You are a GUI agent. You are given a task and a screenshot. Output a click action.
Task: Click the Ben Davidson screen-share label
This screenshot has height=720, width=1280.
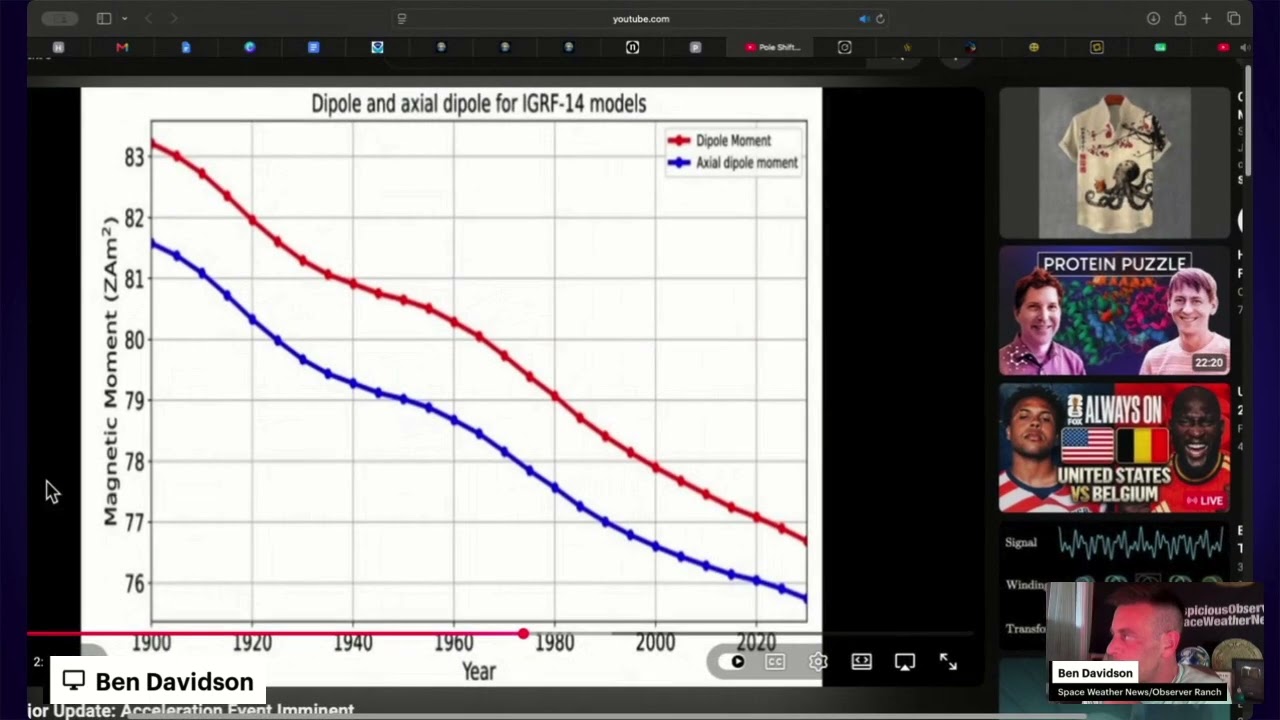tap(158, 681)
